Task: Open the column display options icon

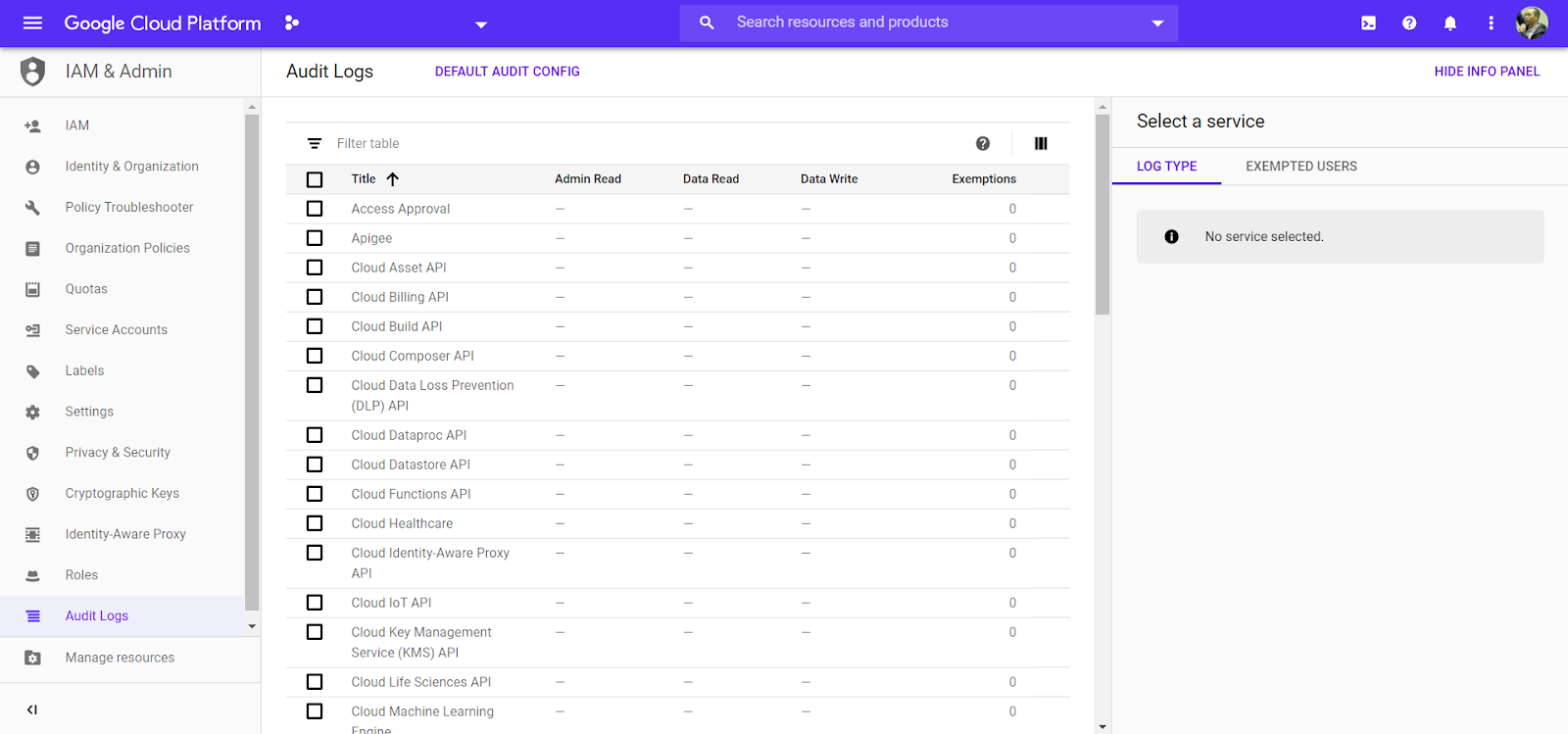Action: pos(1041,143)
